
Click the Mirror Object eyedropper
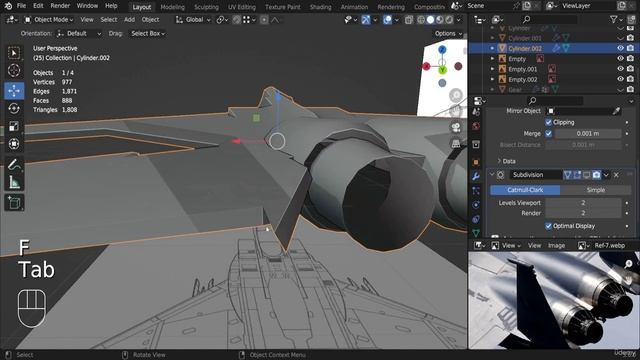[616, 111]
